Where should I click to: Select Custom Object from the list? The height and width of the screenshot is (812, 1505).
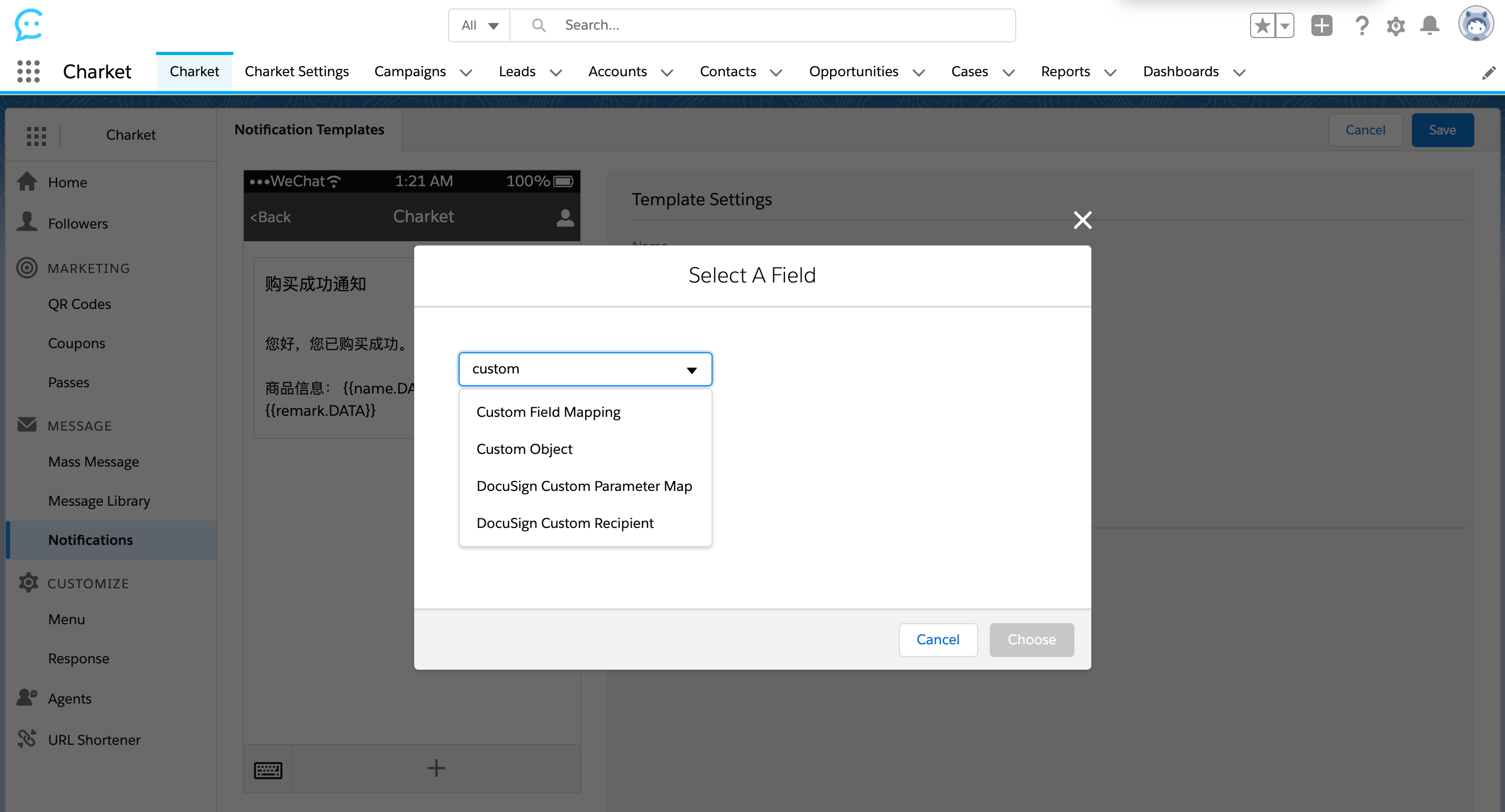[524, 449]
